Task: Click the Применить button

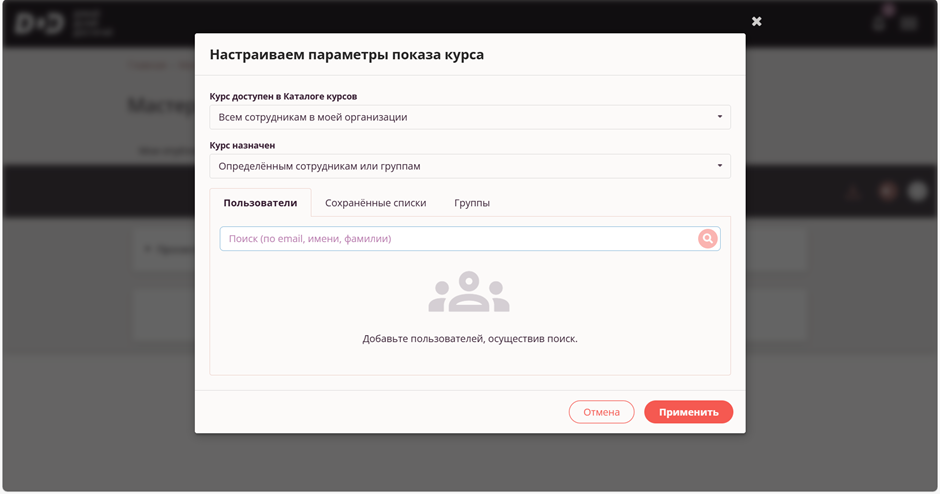Action: (x=689, y=412)
